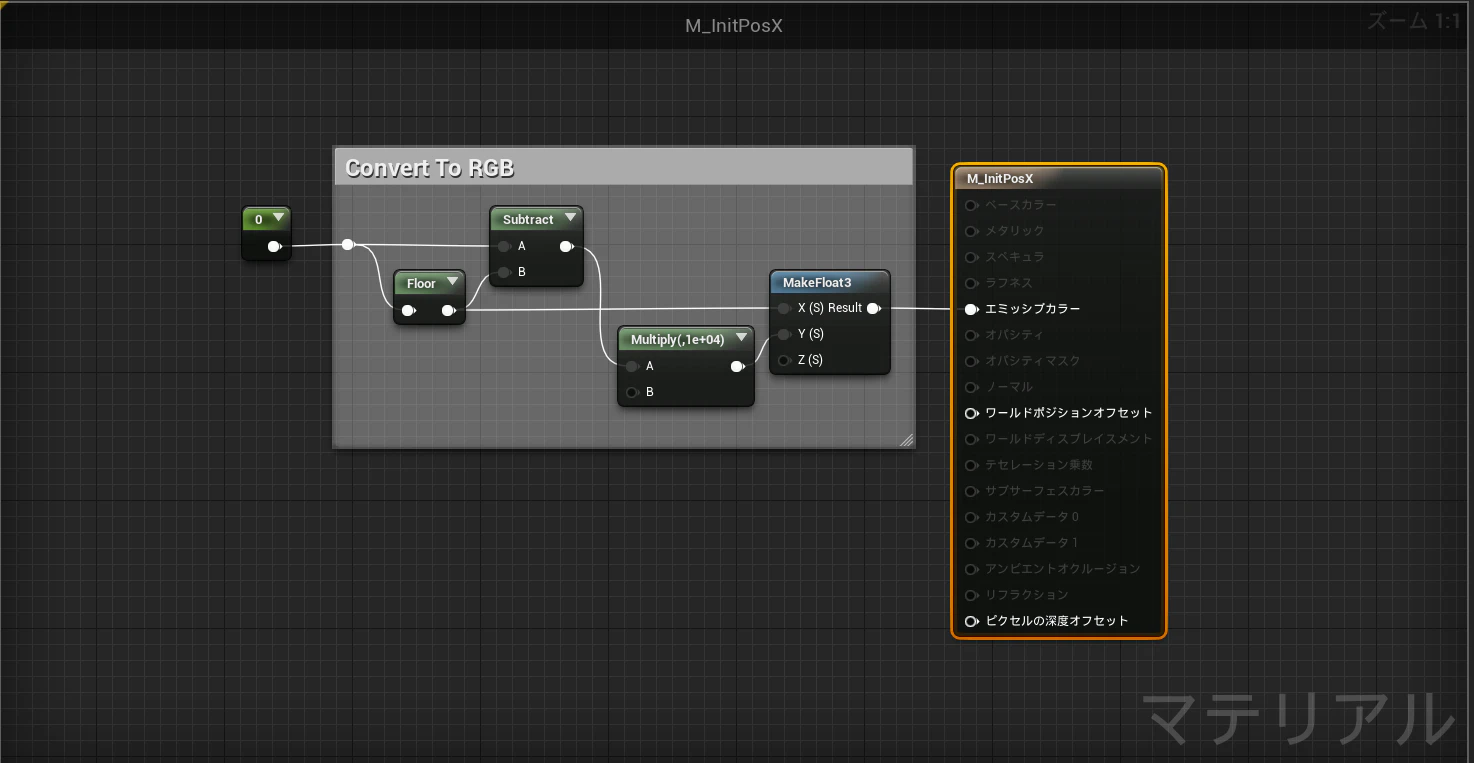
Task: Select the MakeFloat3 node title
Action: click(x=817, y=283)
